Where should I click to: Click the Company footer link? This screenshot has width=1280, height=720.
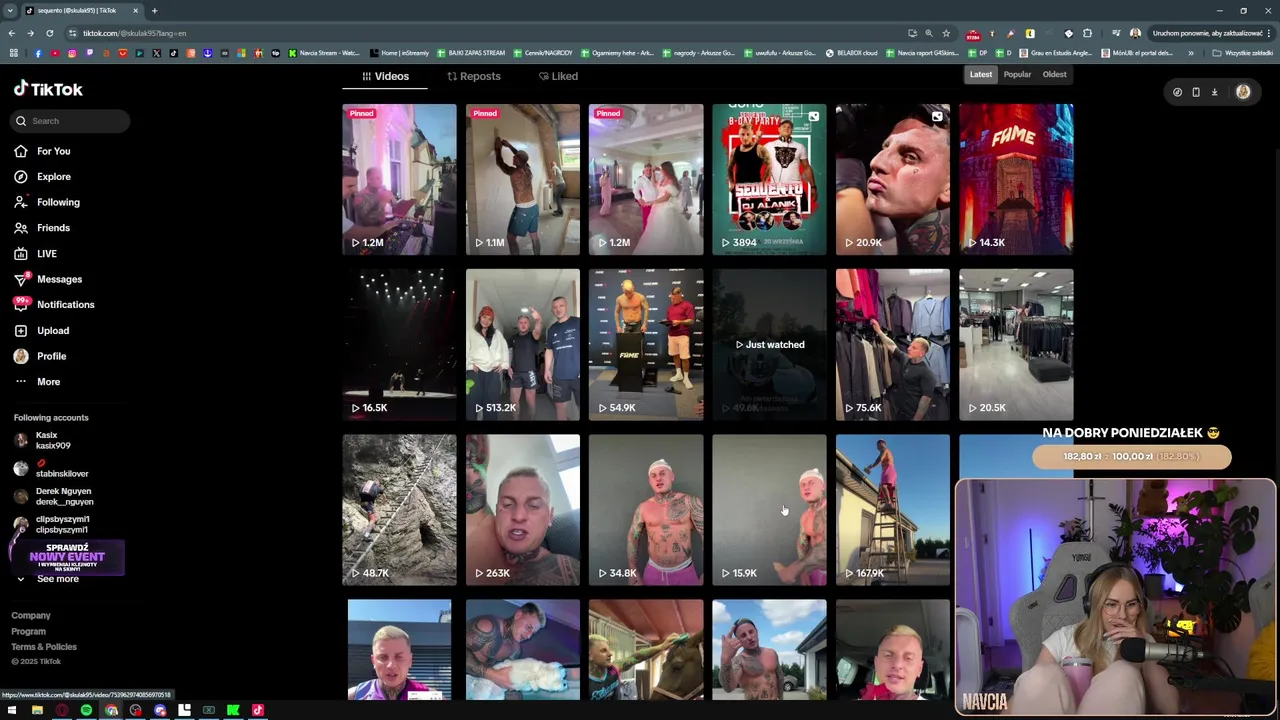tap(31, 616)
